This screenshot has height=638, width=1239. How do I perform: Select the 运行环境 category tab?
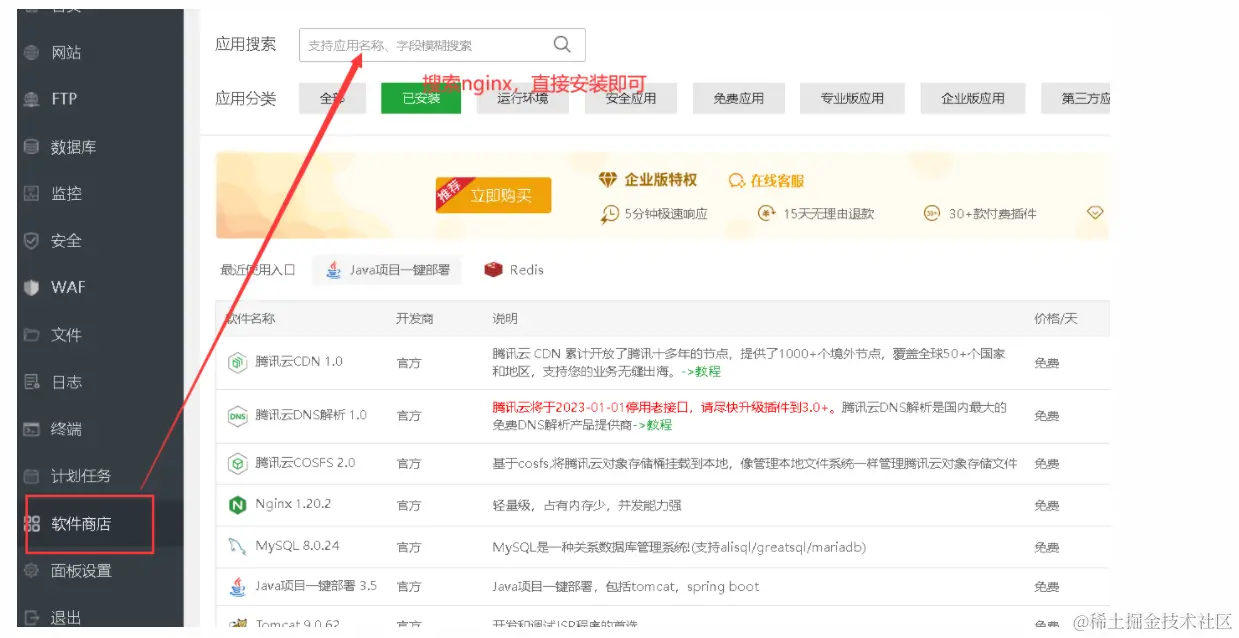(523, 98)
